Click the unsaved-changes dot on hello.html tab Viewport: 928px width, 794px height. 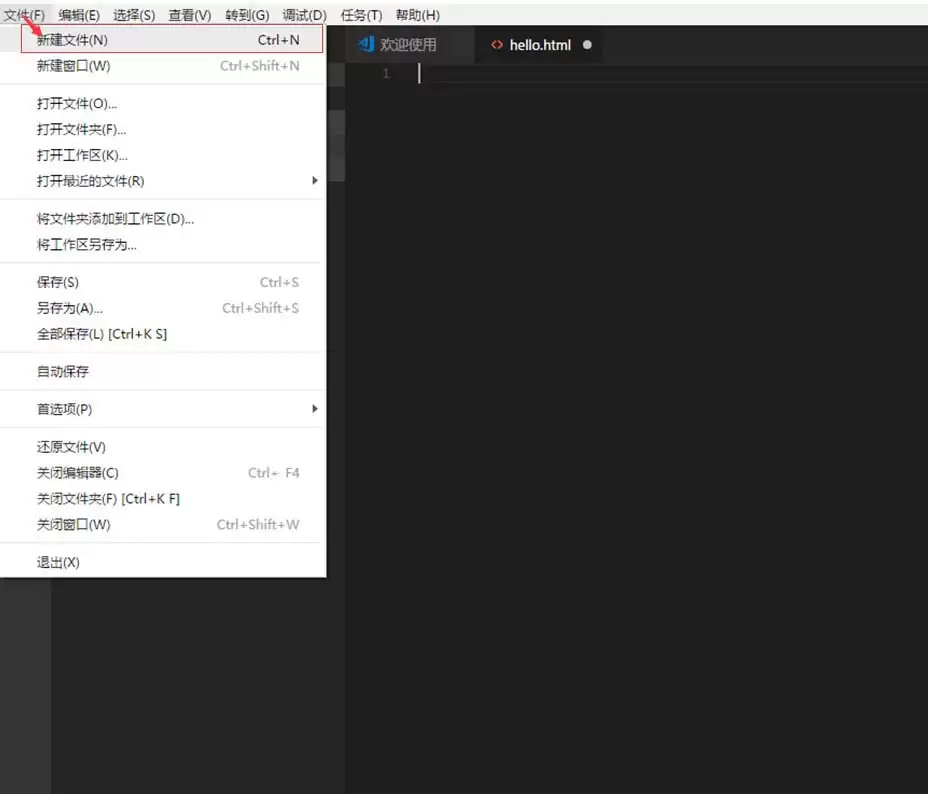point(586,45)
